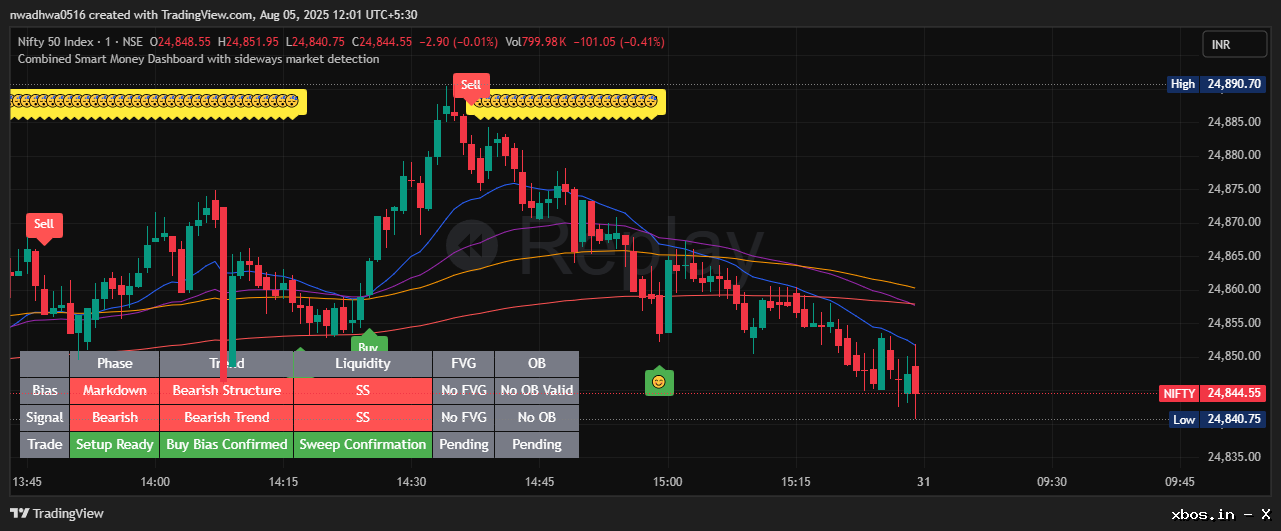The width and height of the screenshot is (1281, 531).
Task: Open the INR currency selector
Action: pyautogui.click(x=1234, y=45)
